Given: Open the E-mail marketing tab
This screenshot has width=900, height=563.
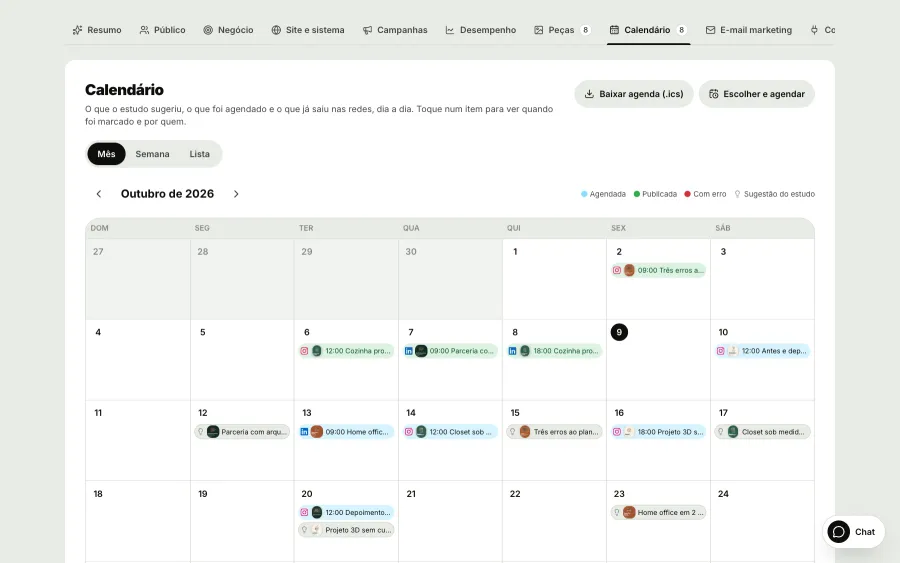Looking at the screenshot, I should pyautogui.click(x=748, y=30).
